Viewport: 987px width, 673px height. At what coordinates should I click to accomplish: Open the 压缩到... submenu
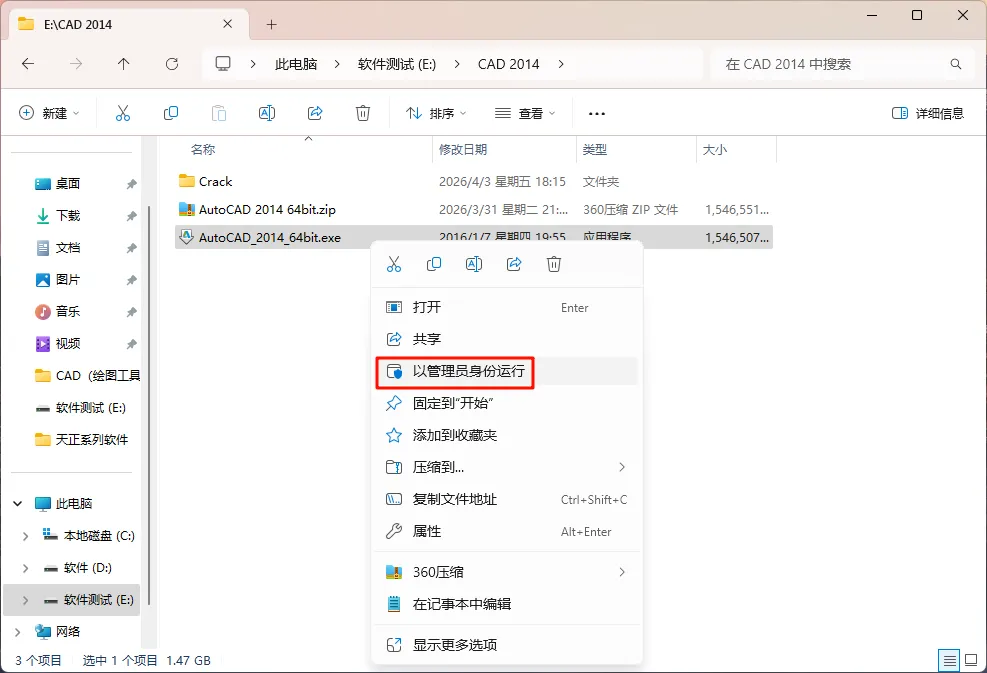507,467
